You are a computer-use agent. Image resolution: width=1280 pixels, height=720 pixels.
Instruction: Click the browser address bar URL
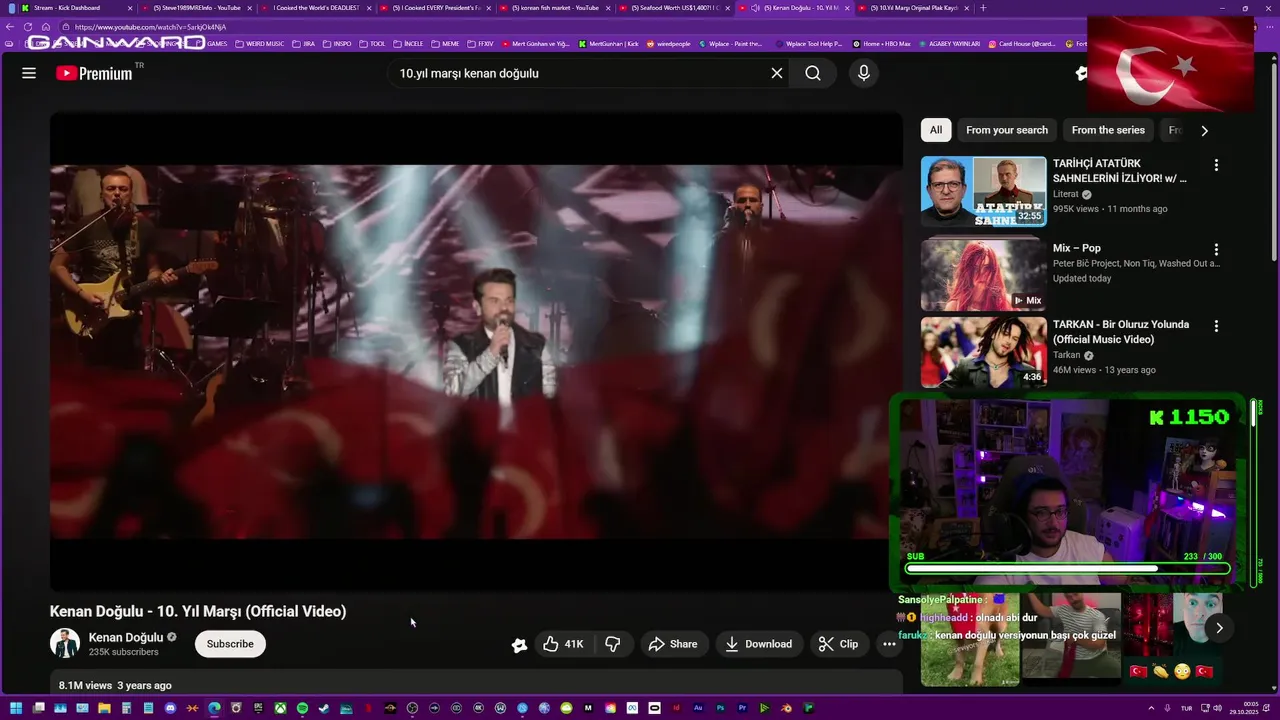click(x=148, y=27)
